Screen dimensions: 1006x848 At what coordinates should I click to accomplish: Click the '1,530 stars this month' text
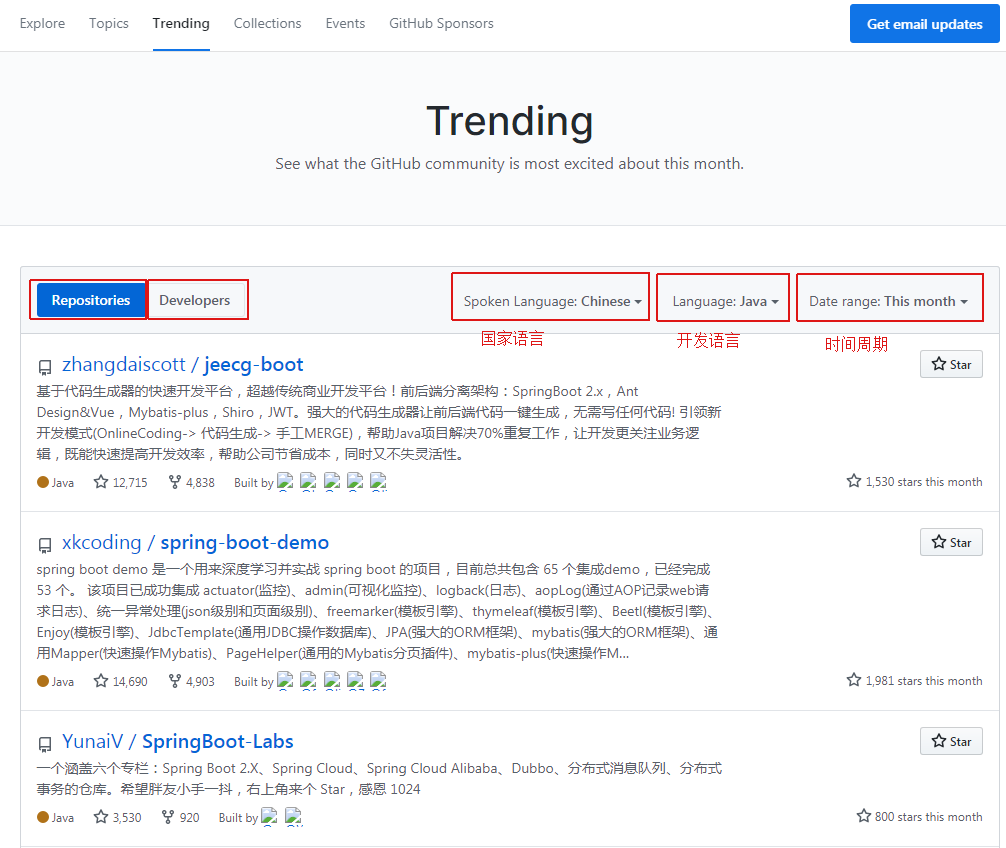(924, 482)
